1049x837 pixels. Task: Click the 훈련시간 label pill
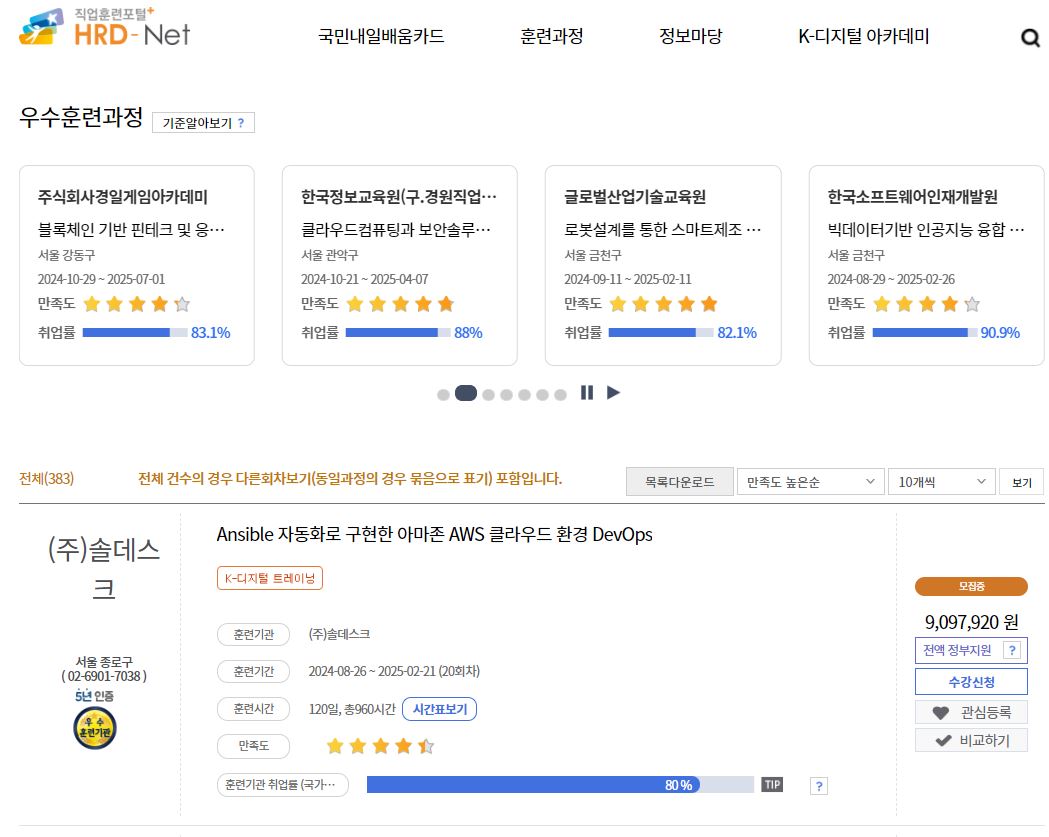pos(254,709)
